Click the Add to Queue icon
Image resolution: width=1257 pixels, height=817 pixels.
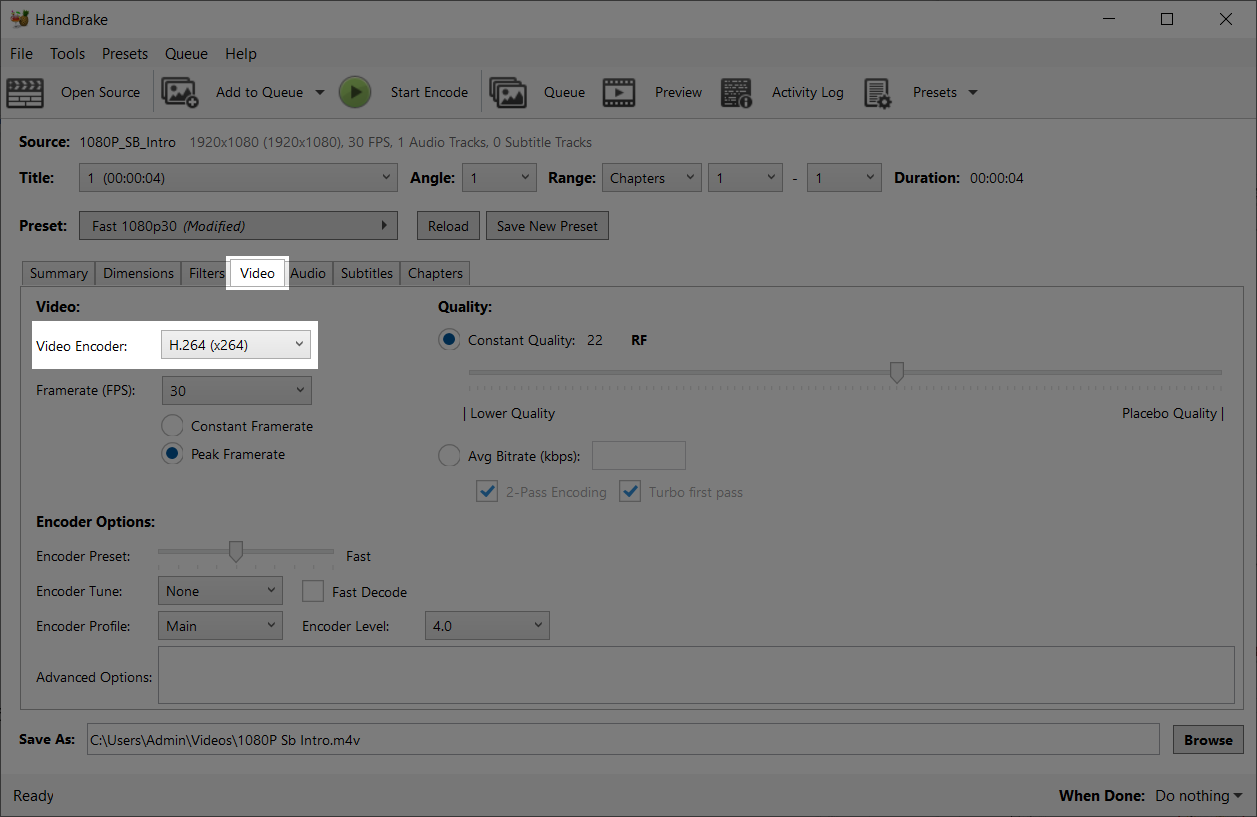pyautogui.click(x=180, y=92)
